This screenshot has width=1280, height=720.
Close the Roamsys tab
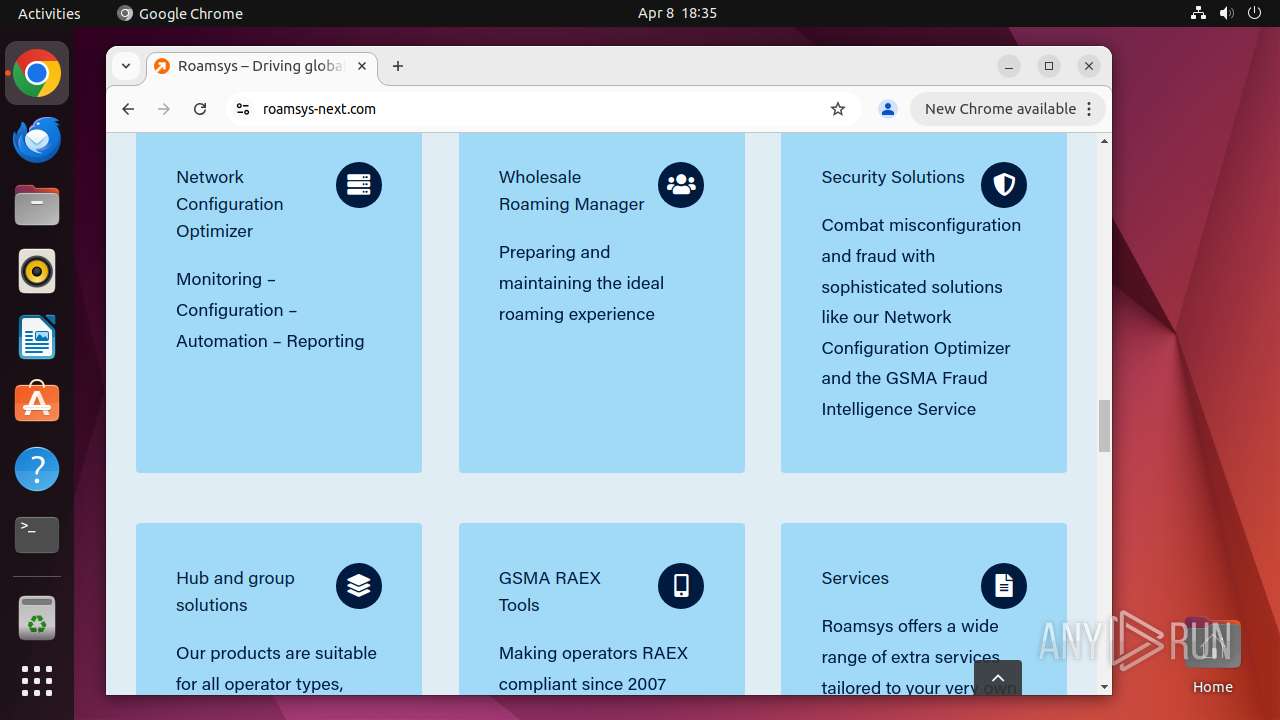pos(362,66)
